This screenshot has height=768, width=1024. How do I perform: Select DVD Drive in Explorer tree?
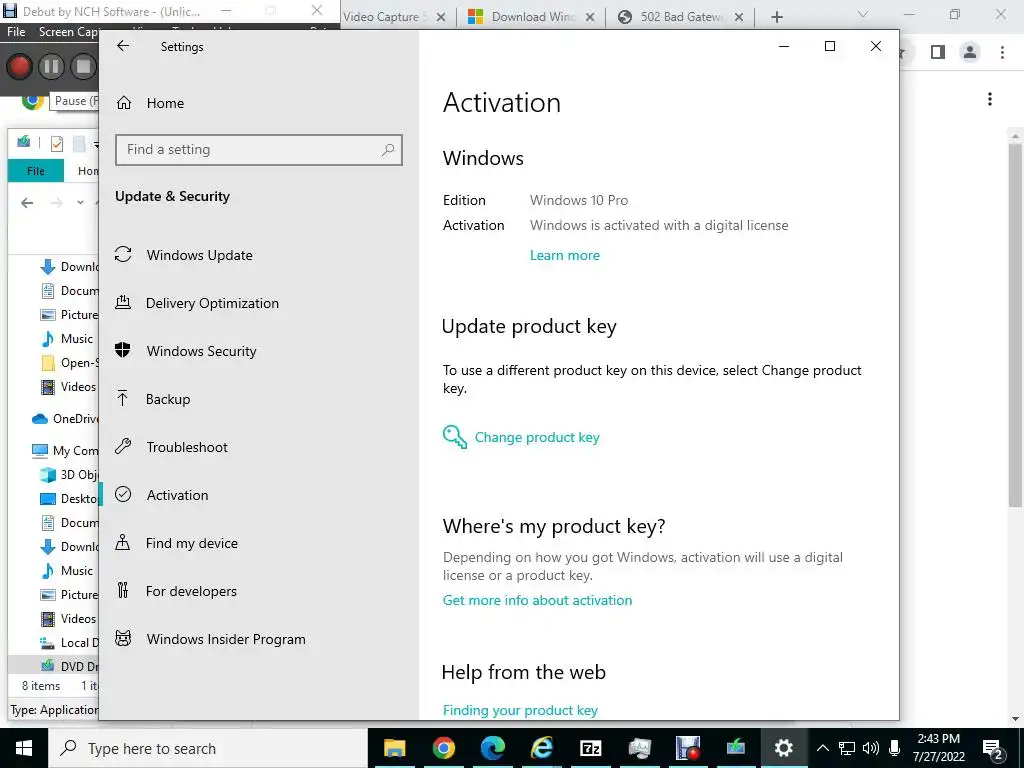[69, 667]
